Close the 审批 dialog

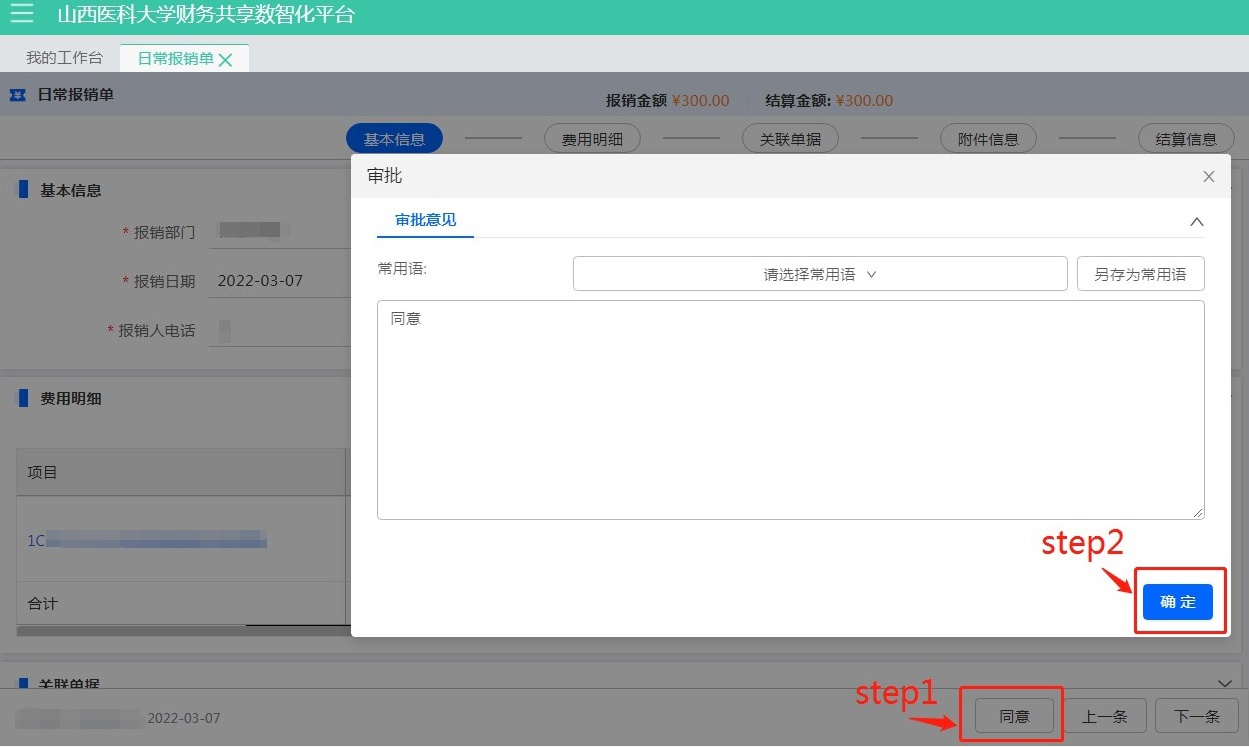point(1208,177)
